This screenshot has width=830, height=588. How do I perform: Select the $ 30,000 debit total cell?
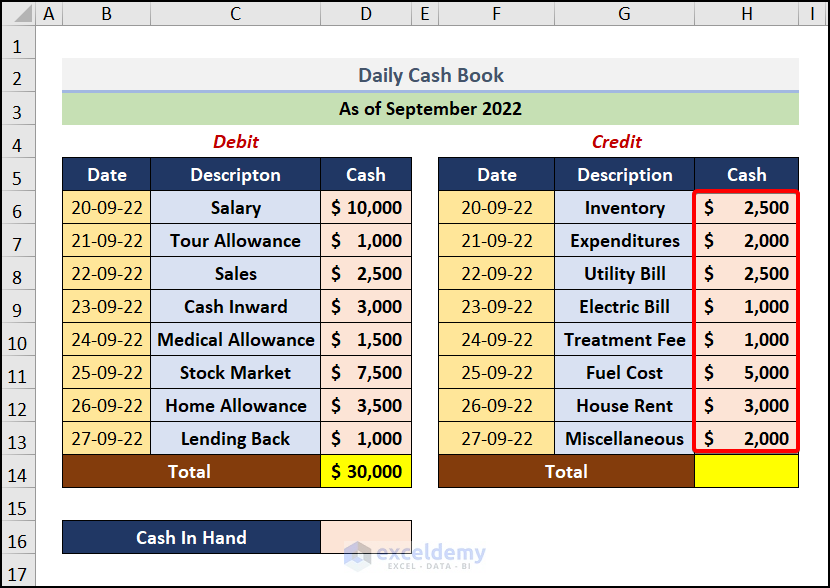(x=366, y=472)
